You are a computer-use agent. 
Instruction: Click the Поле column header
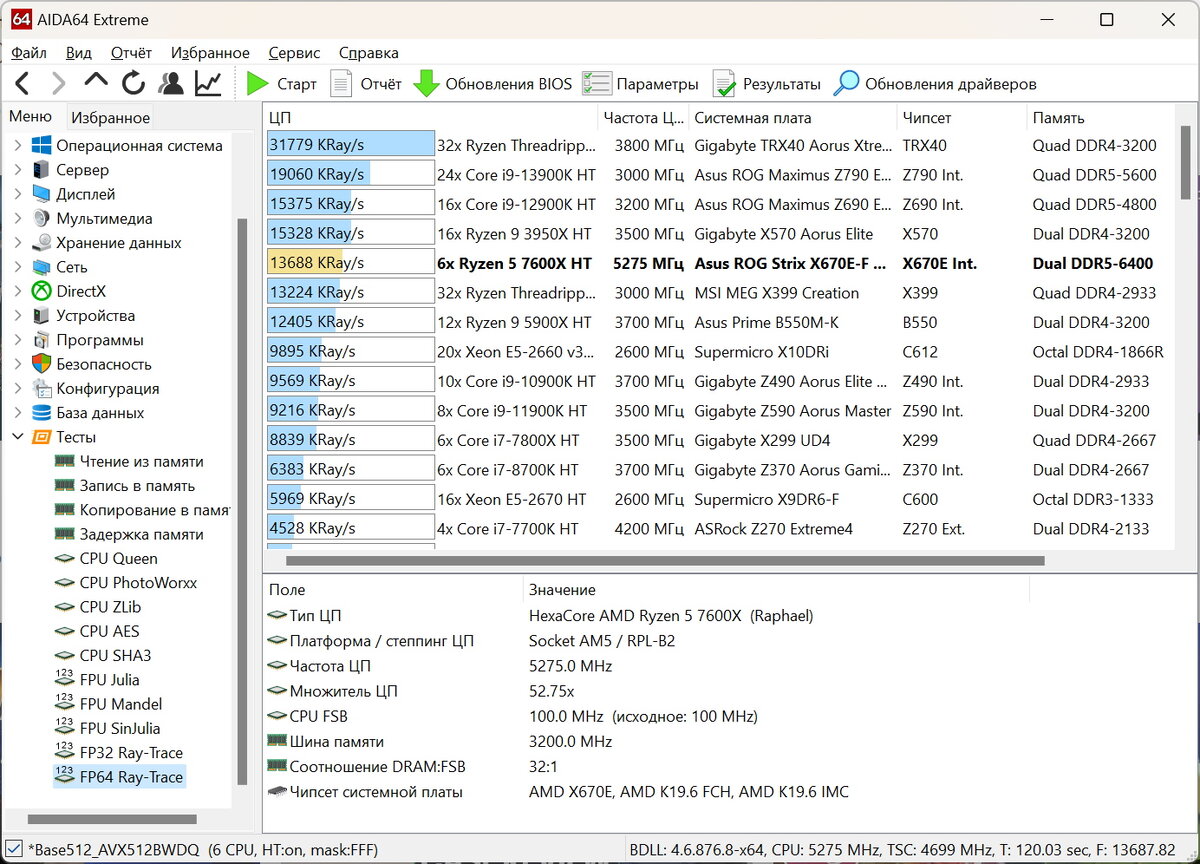393,590
